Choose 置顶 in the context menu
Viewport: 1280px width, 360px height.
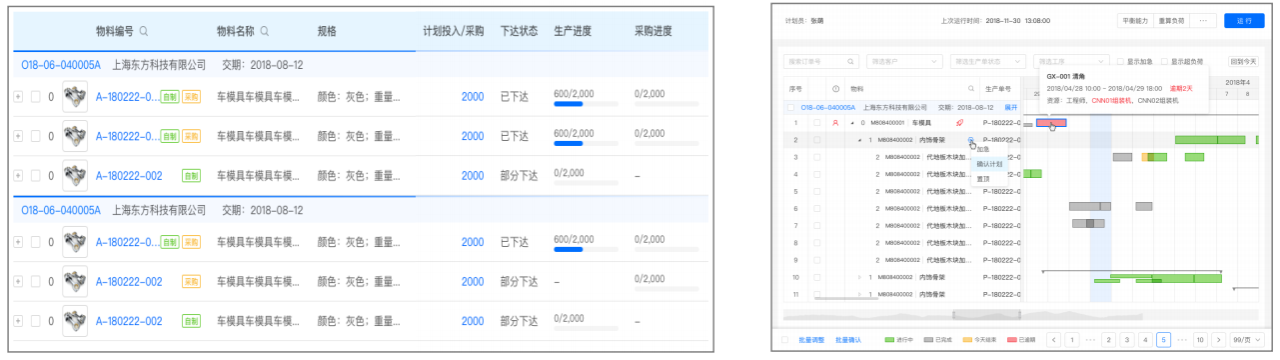983,178
